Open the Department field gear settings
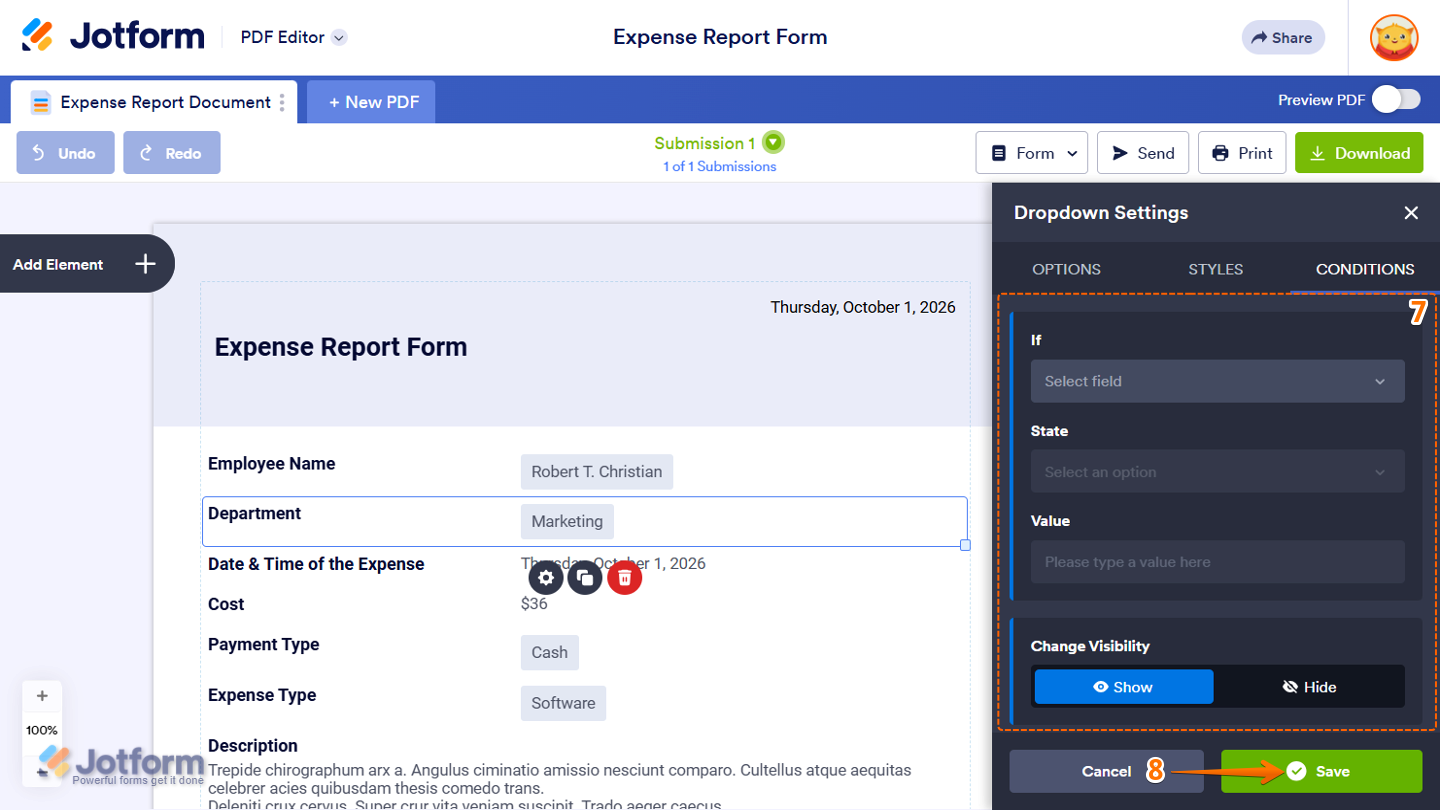The image size is (1440, 810). point(546,577)
